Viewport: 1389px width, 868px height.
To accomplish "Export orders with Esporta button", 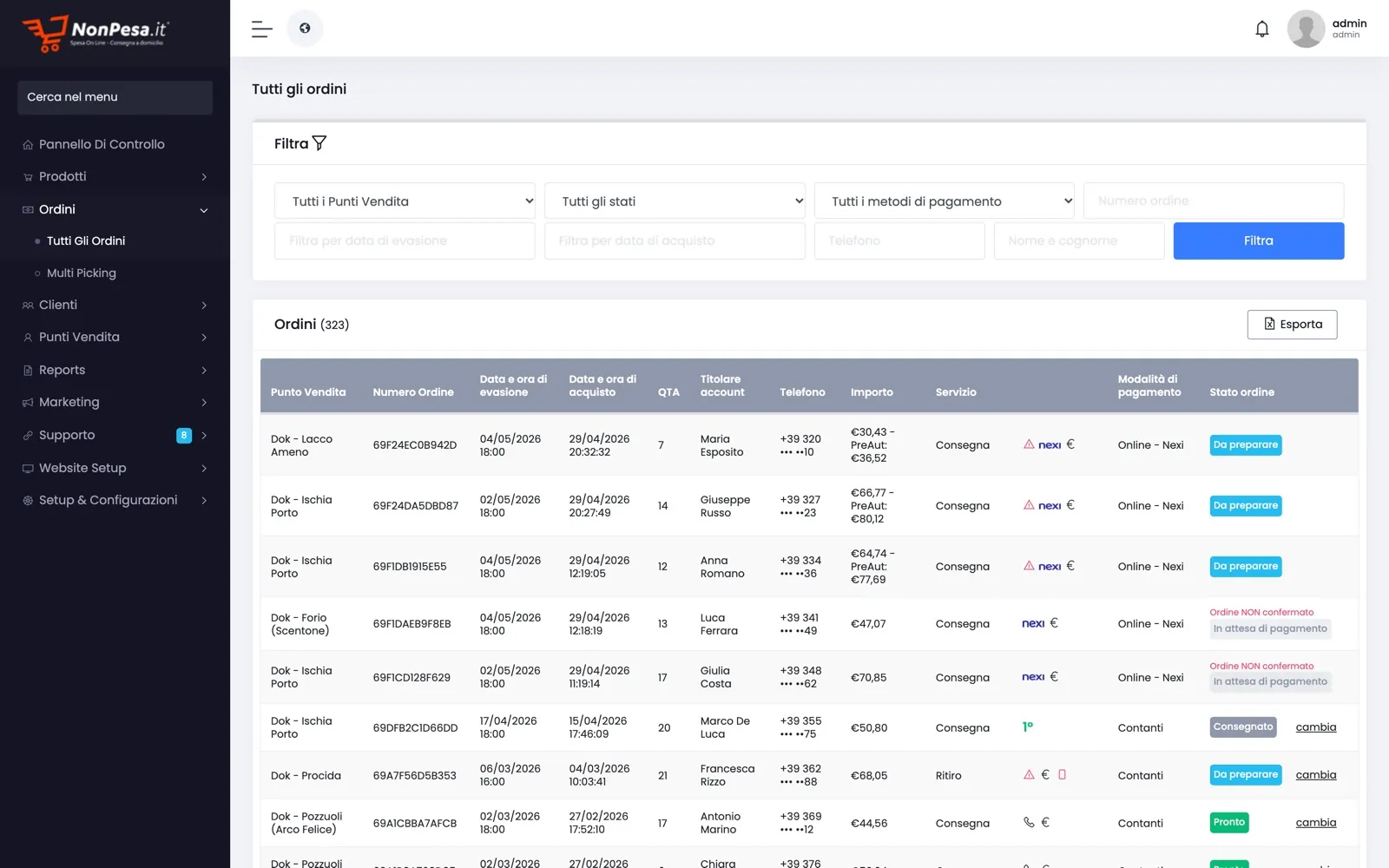I will [x=1292, y=325].
